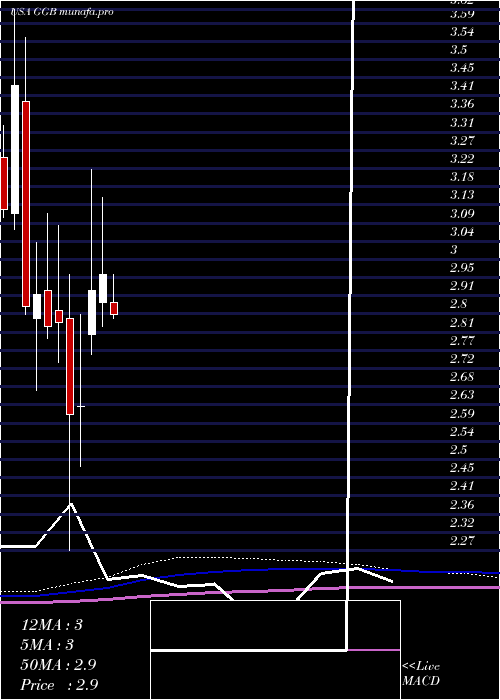
Task: Click the last small red candle on the right
Action: (114, 308)
